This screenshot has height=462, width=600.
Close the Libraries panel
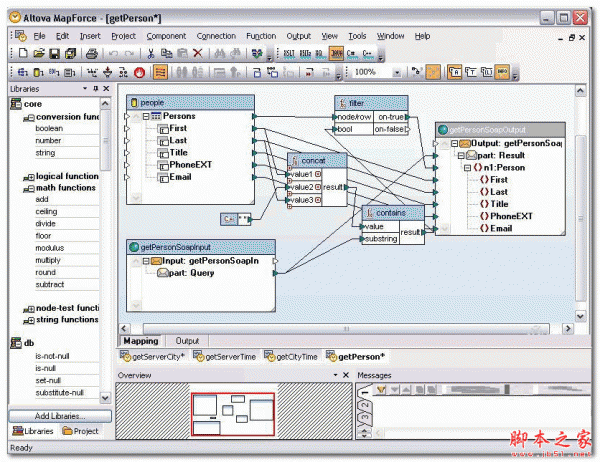(x=106, y=89)
